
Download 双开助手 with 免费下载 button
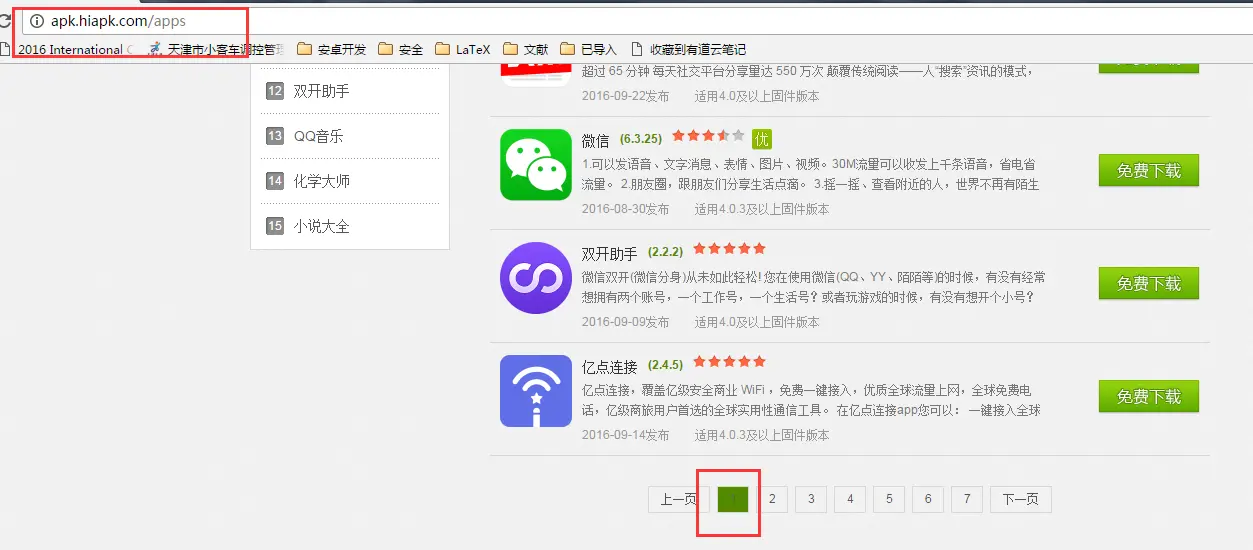pos(1148,284)
